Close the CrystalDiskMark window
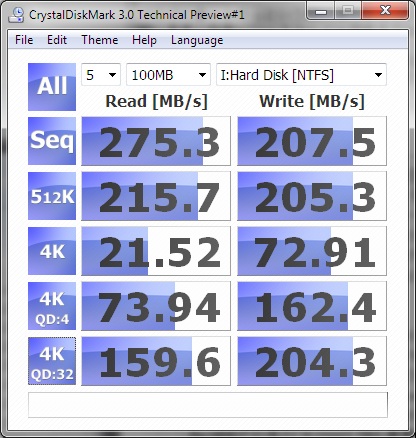Viewport: 416px width, 438px height. point(385,11)
